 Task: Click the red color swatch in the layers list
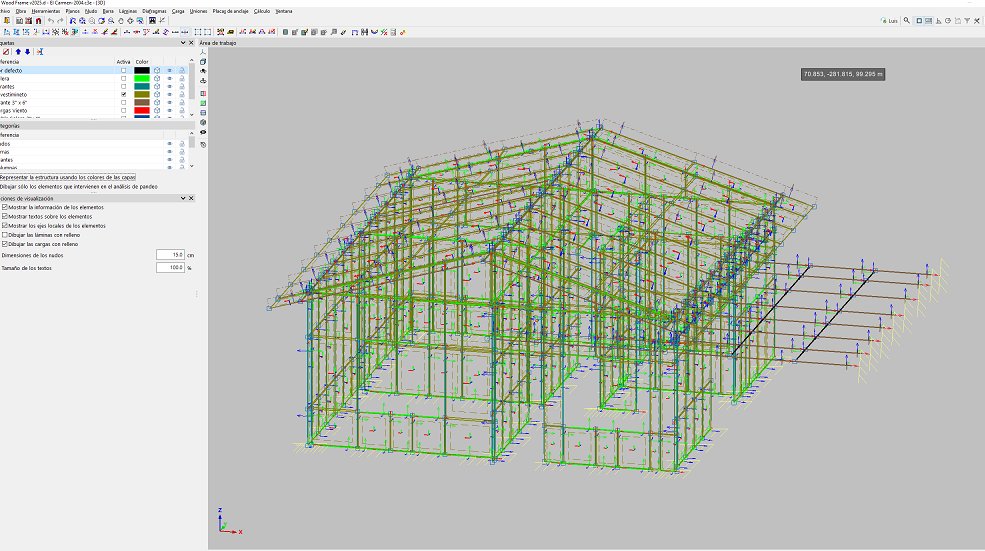click(x=142, y=110)
